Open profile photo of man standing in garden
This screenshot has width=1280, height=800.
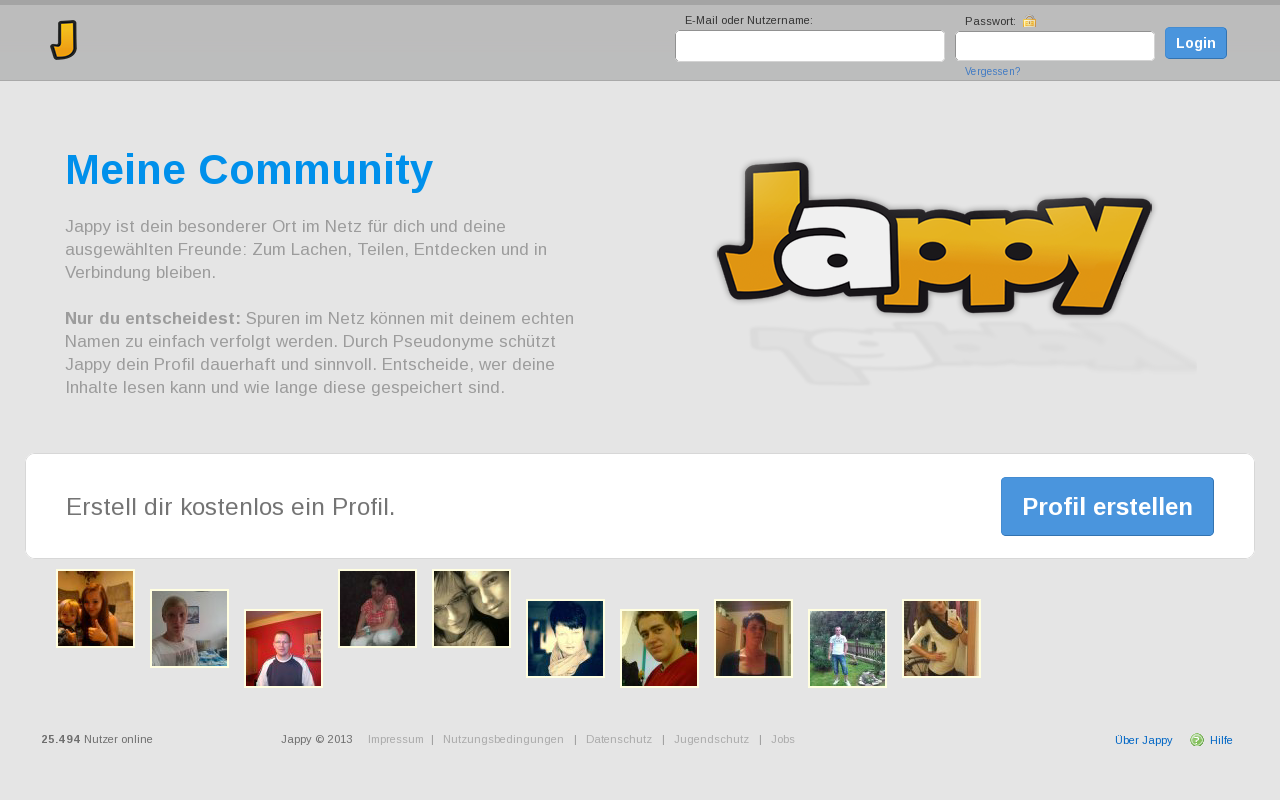click(847, 649)
